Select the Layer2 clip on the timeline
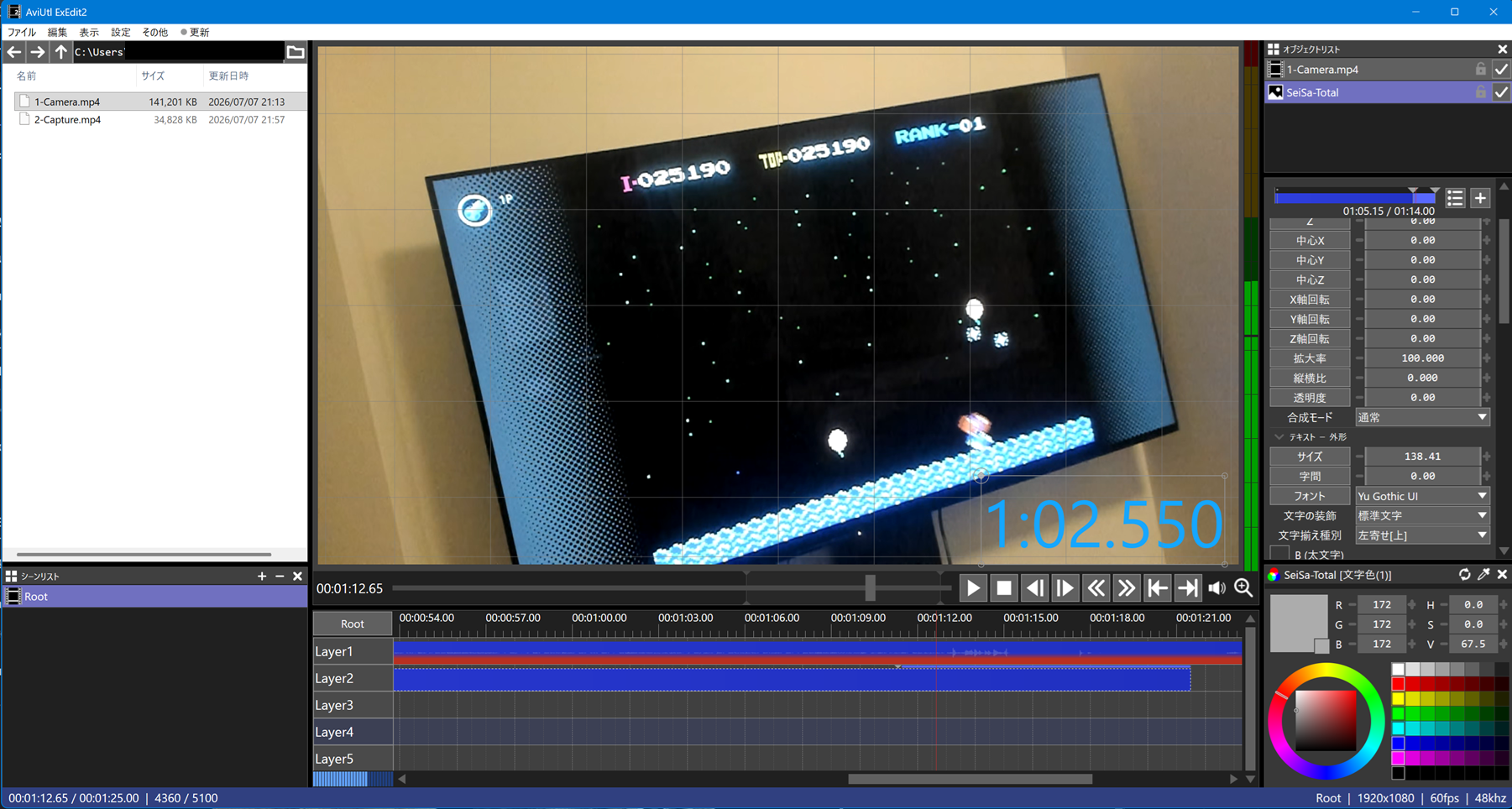 [792, 678]
